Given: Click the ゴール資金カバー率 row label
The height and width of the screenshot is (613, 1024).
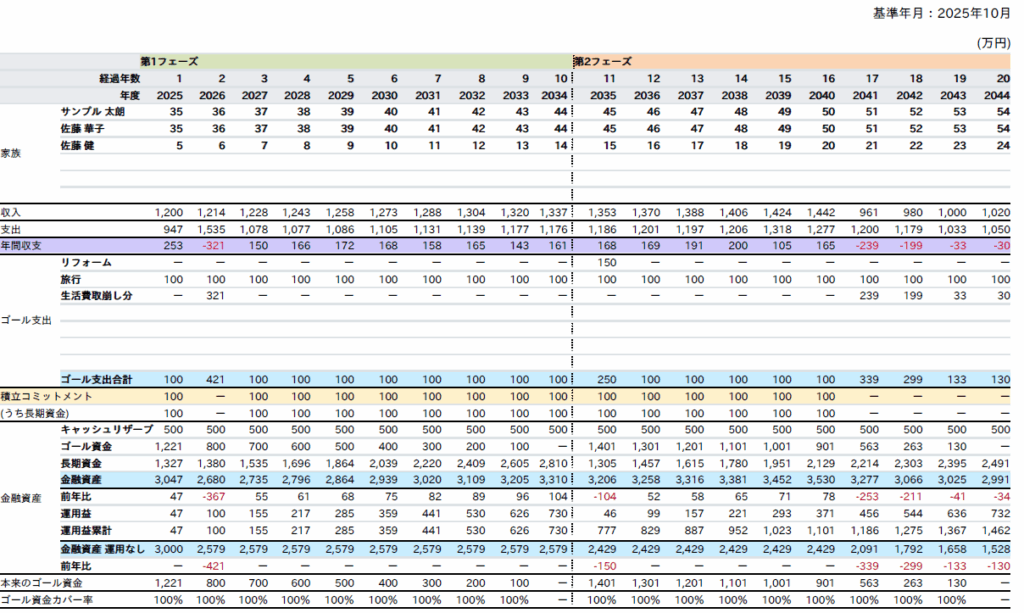Looking at the screenshot, I should point(45,600).
